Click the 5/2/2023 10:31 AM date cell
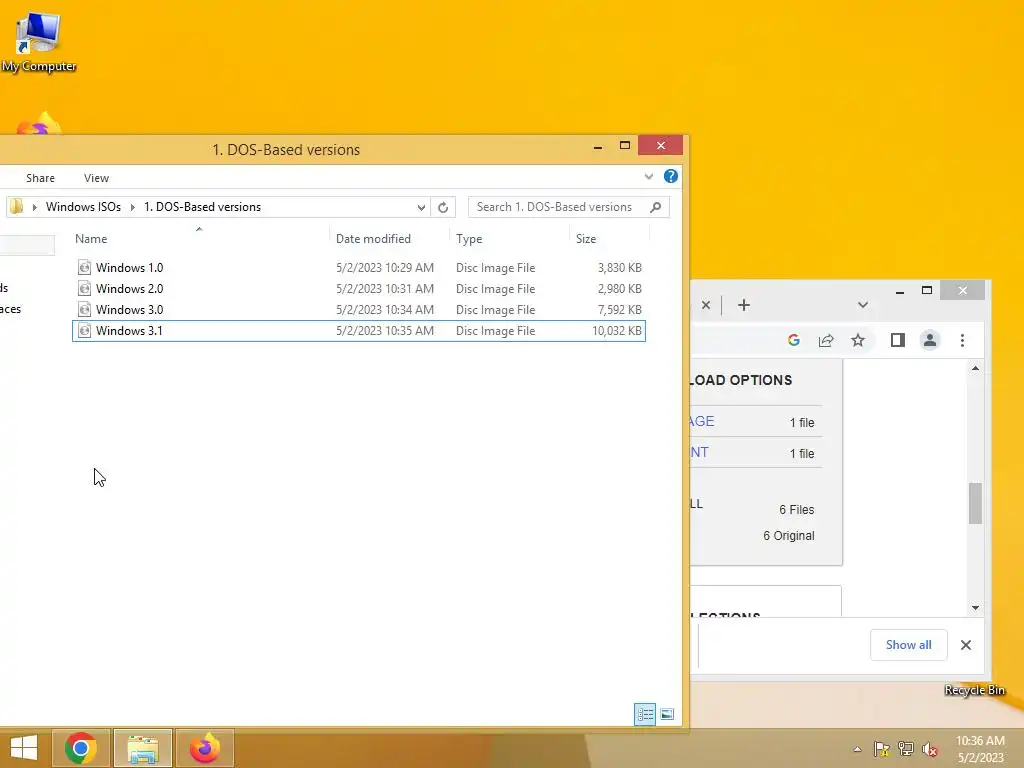 point(385,289)
